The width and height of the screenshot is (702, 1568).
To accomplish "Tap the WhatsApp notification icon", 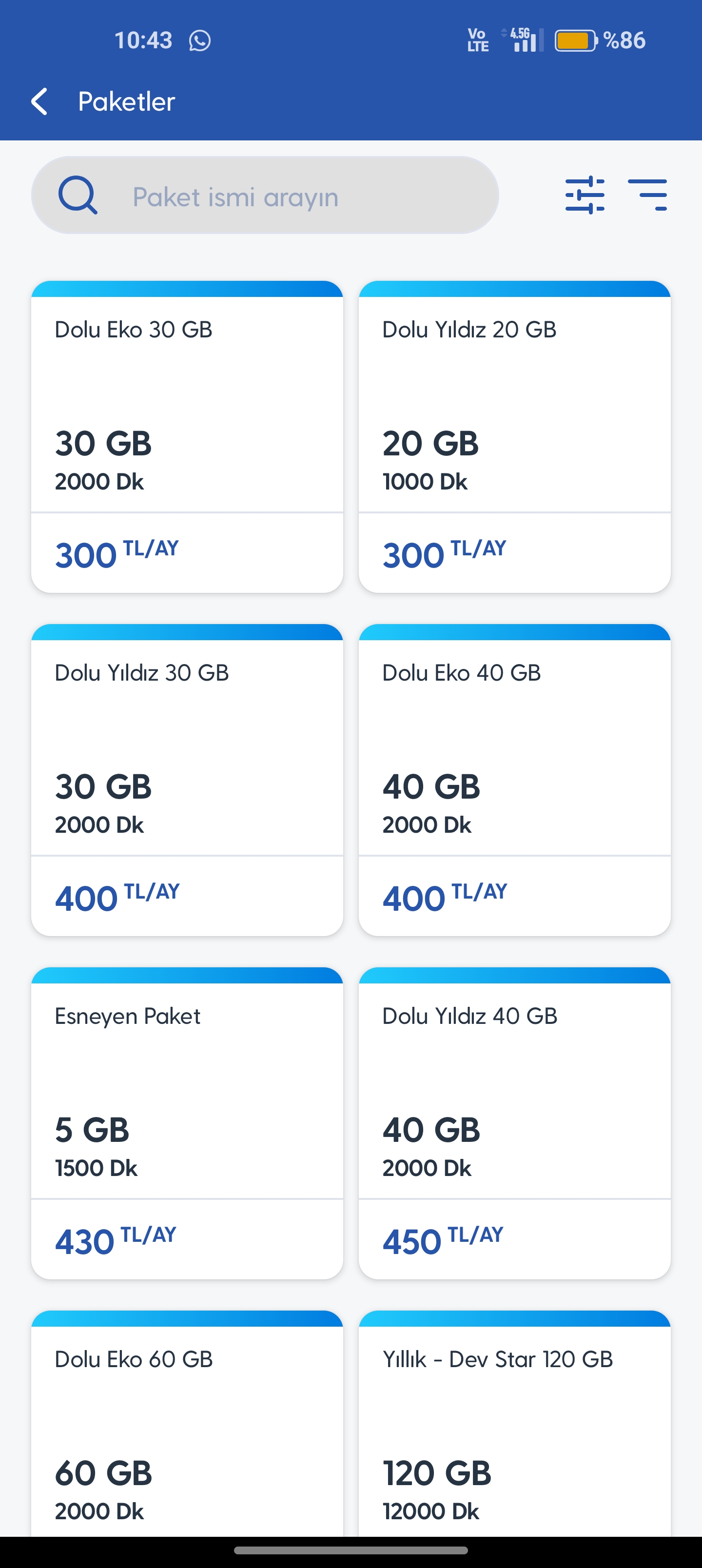I will pyautogui.click(x=200, y=41).
